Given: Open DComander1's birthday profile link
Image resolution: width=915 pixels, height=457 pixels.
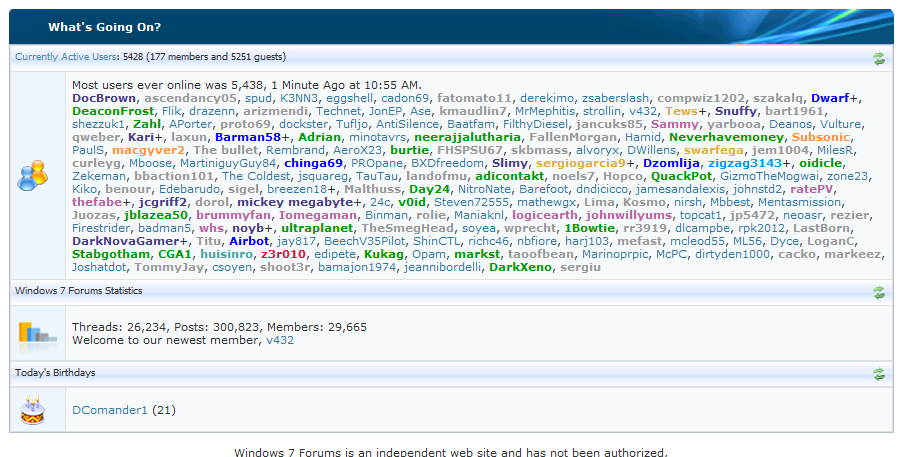Looking at the screenshot, I should [110, 410].
